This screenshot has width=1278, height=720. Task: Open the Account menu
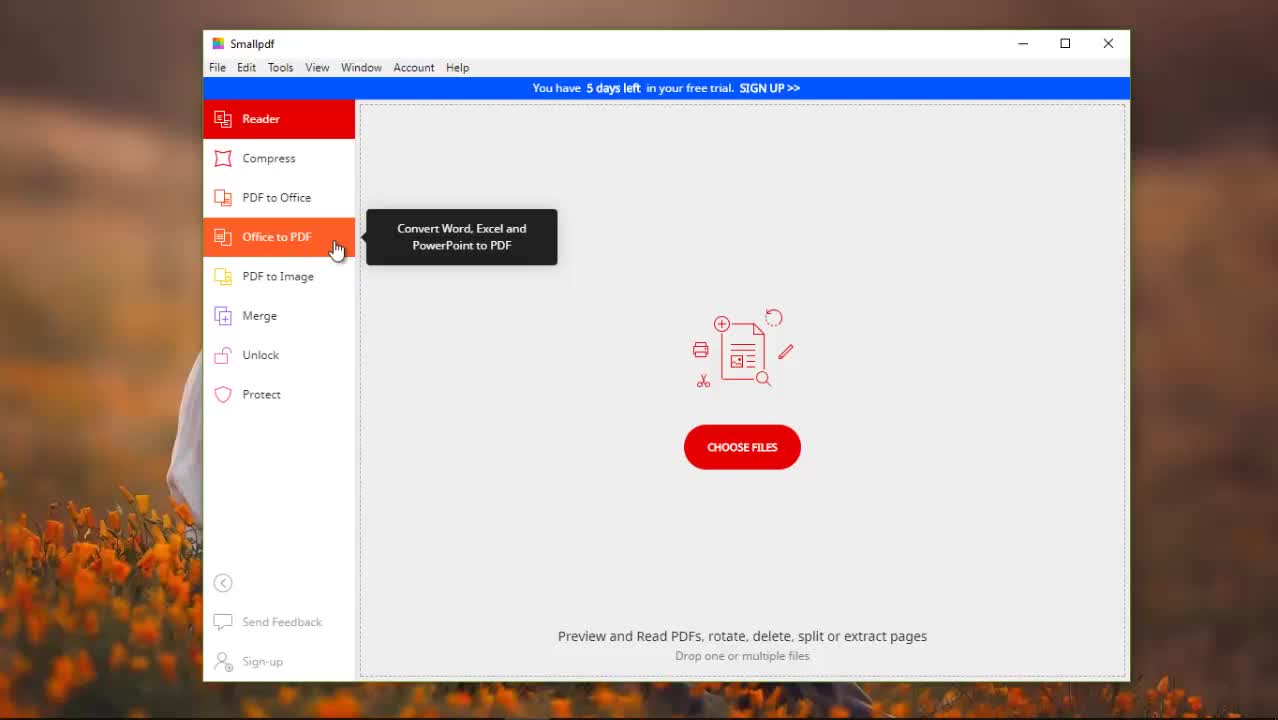point(413,68)
